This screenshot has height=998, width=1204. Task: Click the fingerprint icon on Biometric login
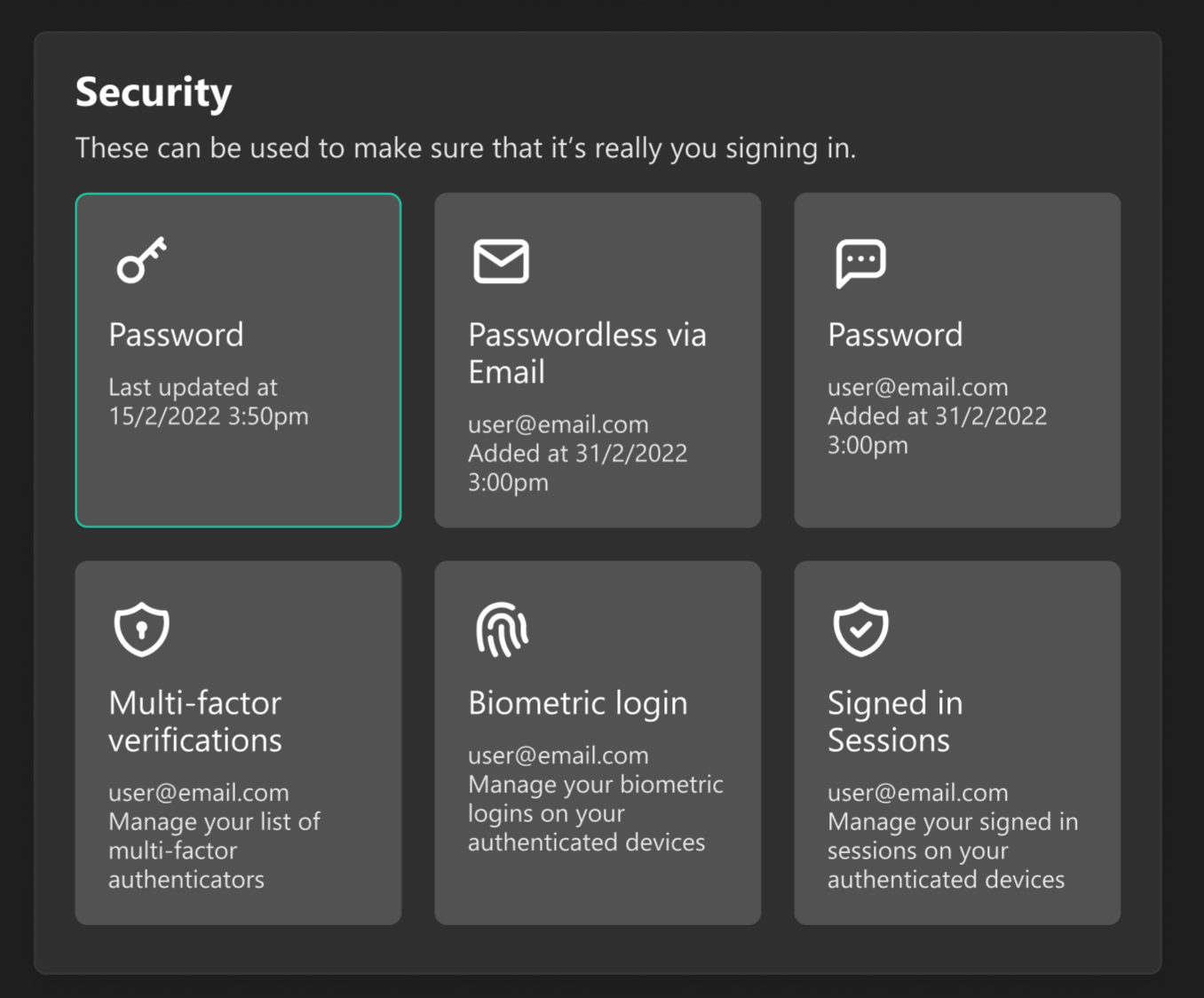[502, 630]
